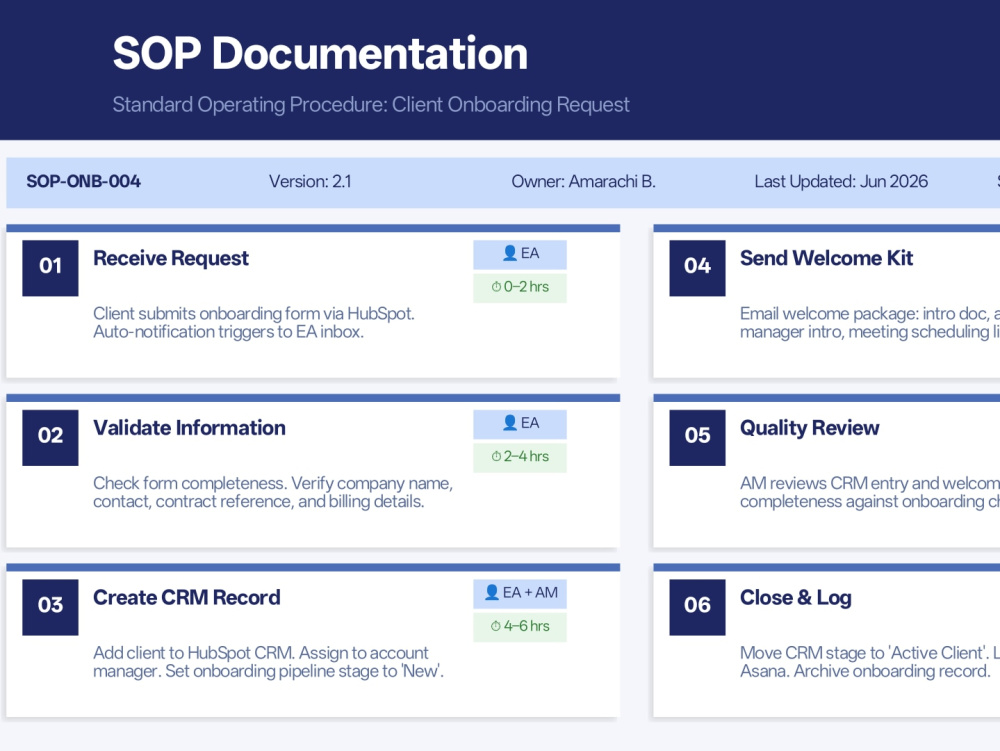Click text 'completeness against onboarding'

point(862,501)
